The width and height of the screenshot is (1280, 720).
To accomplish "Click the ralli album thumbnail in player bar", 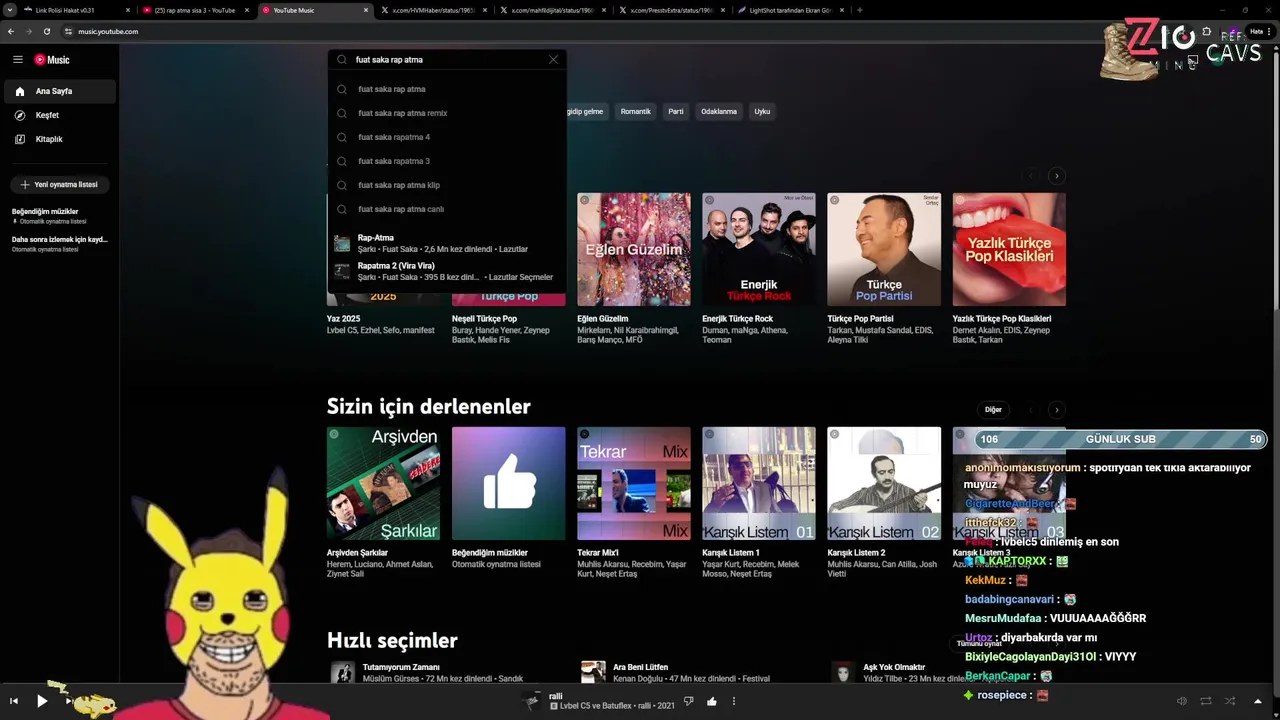I will pos(533,701).
